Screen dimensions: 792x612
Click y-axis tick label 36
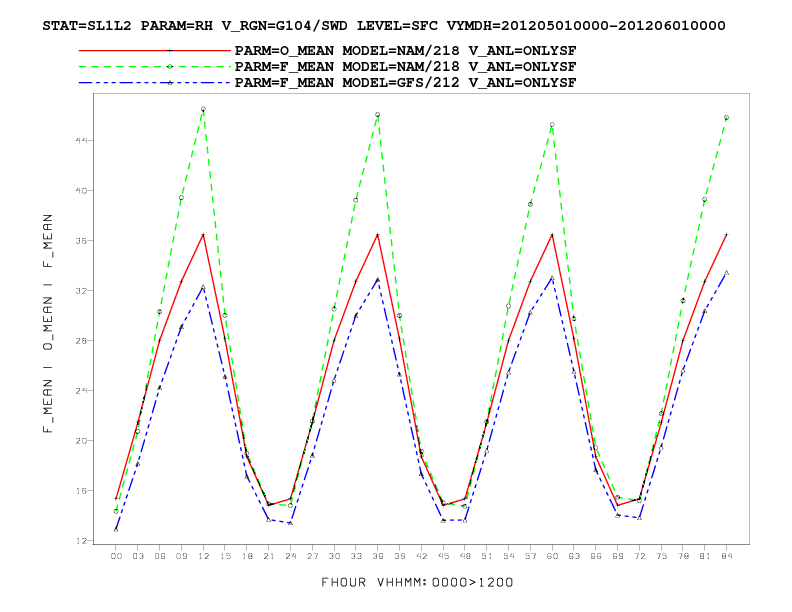81,240
